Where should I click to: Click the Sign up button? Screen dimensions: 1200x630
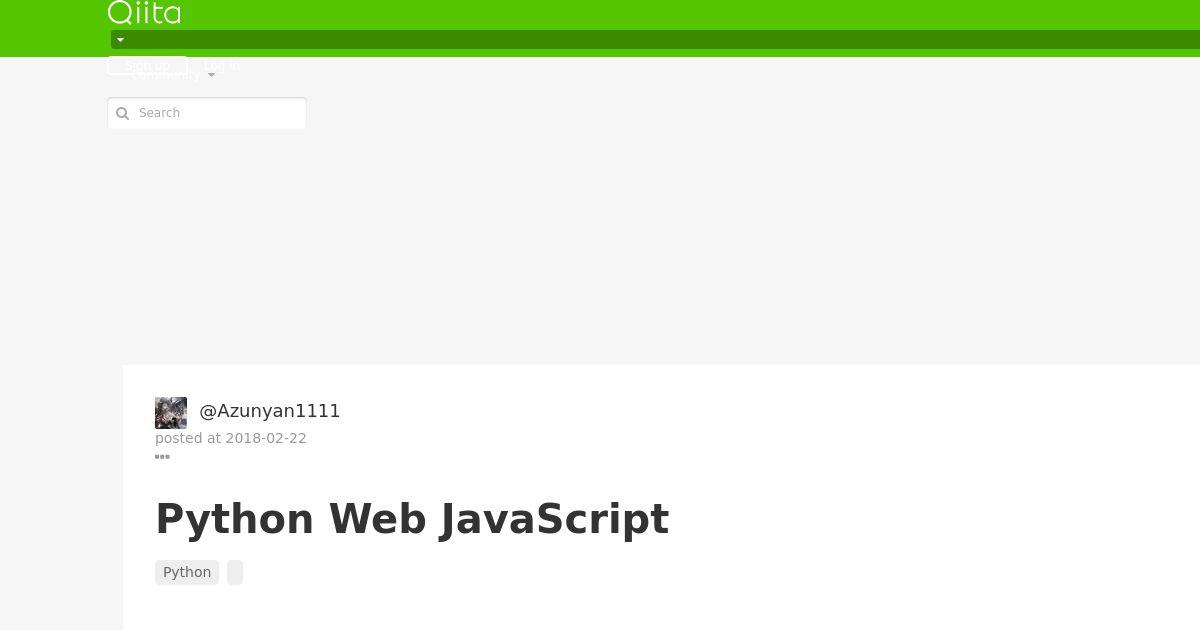147,66
